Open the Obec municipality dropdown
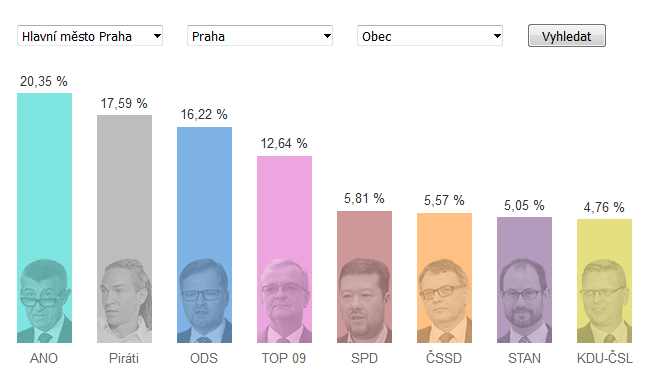Screen dimensions: 657x384 pyautogui.click(x=430, y=36)
